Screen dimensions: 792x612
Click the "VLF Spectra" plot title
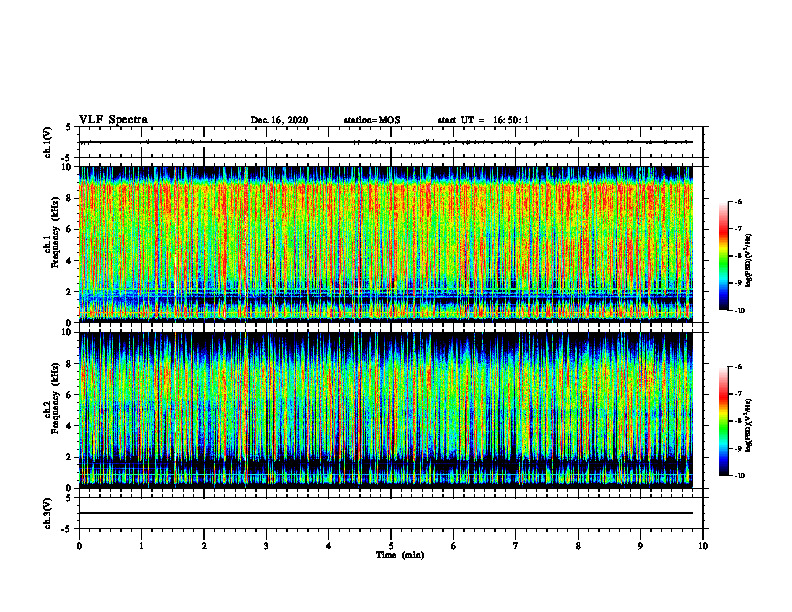click(x=113, y=120)
